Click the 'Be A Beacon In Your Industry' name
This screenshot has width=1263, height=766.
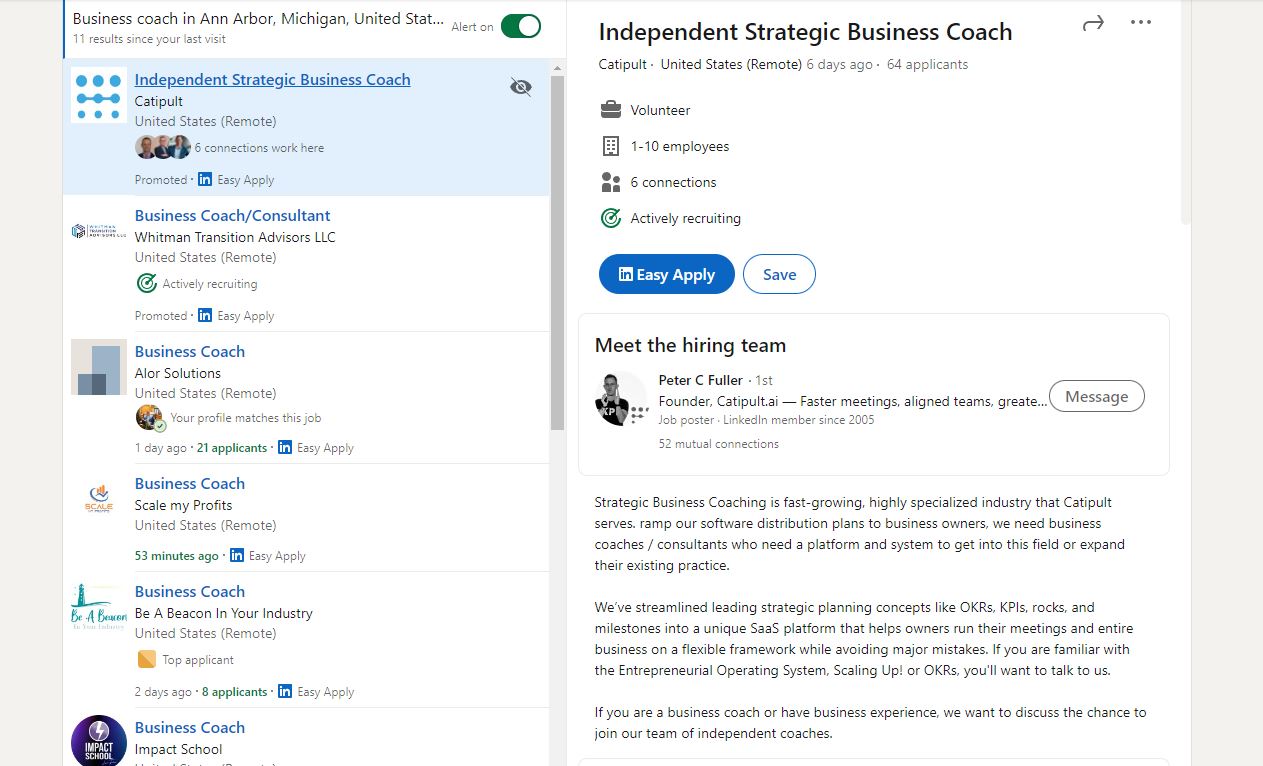[224, 613]
